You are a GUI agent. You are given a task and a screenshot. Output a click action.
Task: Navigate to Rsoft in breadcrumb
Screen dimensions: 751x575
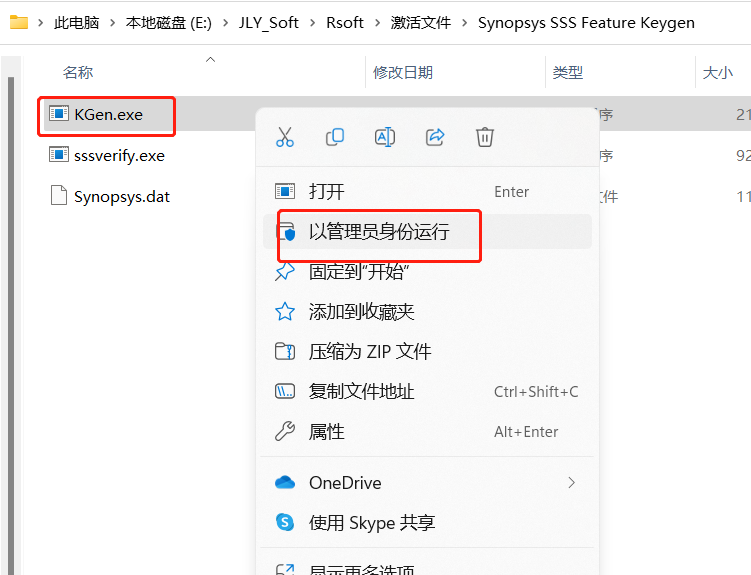pyautogui.click(x=345, y=23)
